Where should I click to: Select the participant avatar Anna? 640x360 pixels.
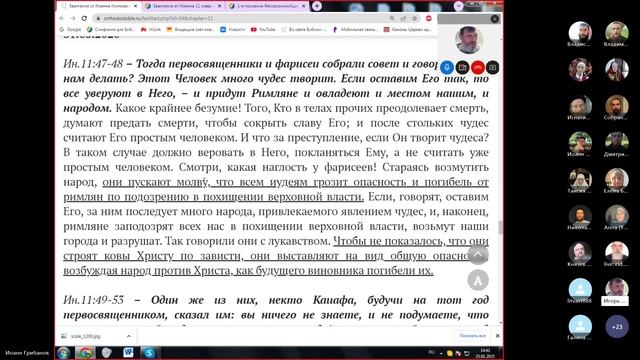617,216
